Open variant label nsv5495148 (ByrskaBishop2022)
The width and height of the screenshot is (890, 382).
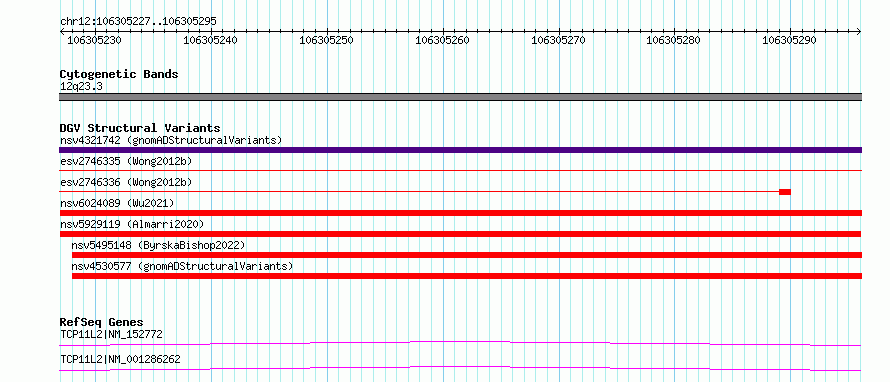click(158, 245)
